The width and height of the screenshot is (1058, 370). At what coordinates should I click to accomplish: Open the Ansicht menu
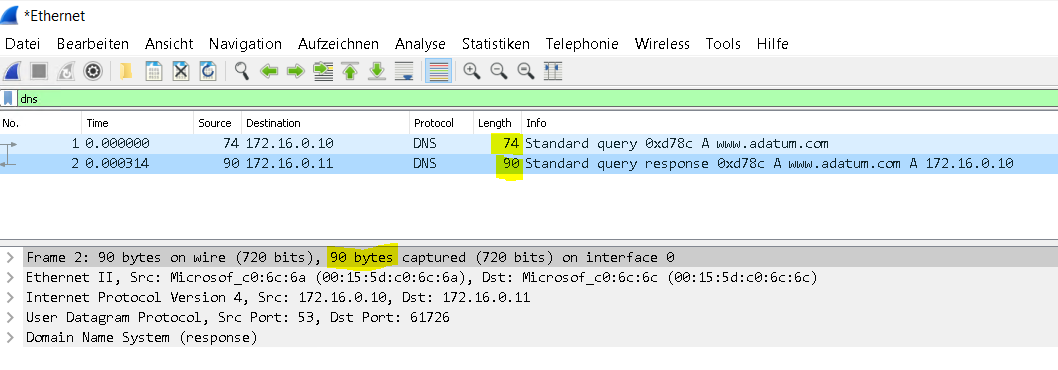click(x=169, y=44)
